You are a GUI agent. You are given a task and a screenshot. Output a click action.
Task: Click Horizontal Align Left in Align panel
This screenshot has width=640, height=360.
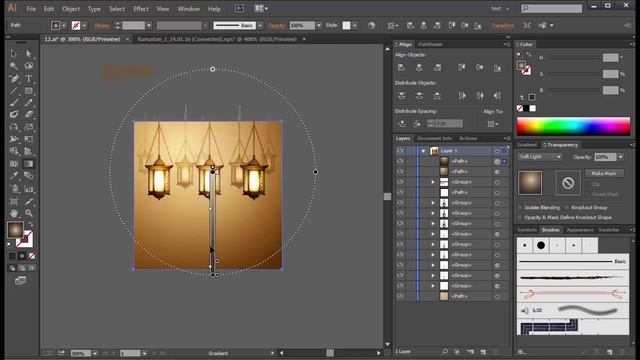(401, 67)
